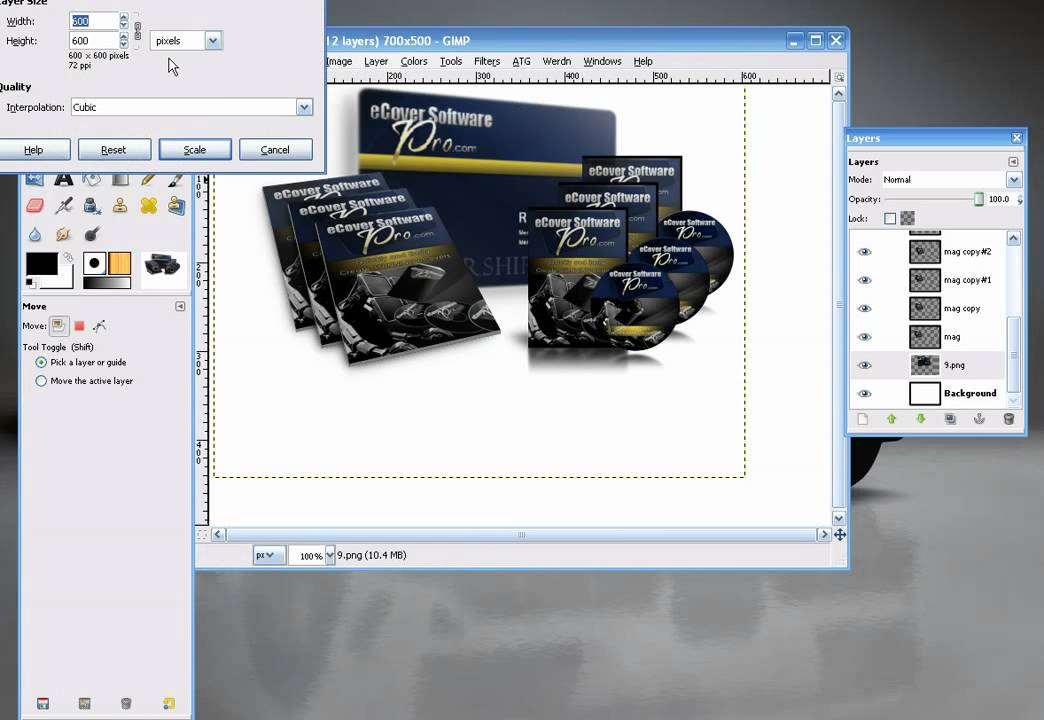Select the Airbrush tool
Screen dimensions: 1044x720
click(64, 206)
